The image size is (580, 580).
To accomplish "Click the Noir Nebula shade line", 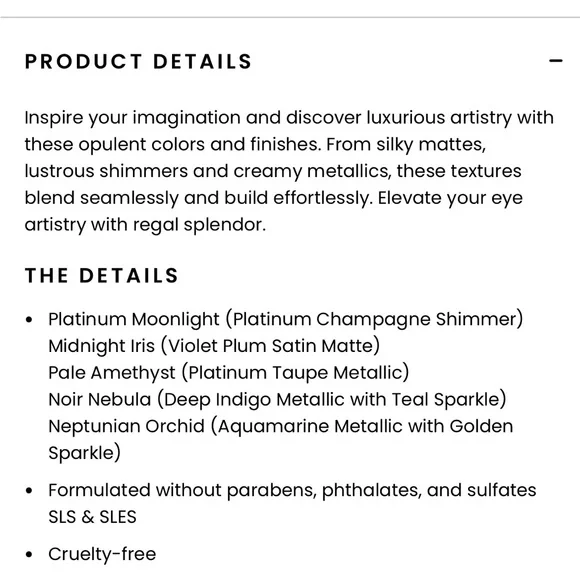I will click(x=277, y=399).
